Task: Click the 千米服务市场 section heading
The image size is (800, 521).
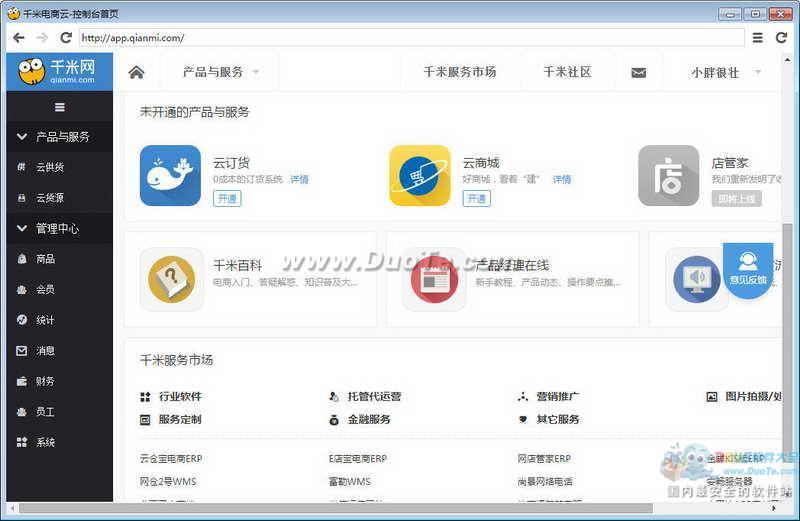Action: [177, 360]
